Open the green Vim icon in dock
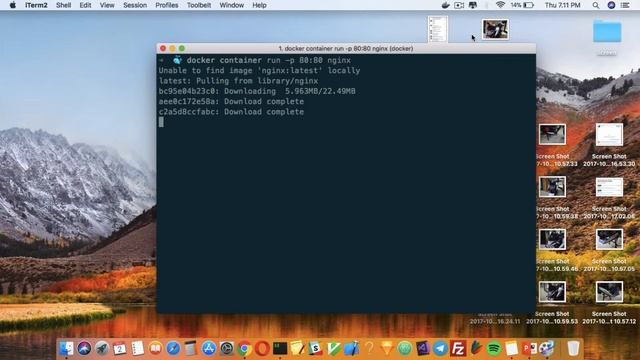The image size is (640, 360). 333,348
